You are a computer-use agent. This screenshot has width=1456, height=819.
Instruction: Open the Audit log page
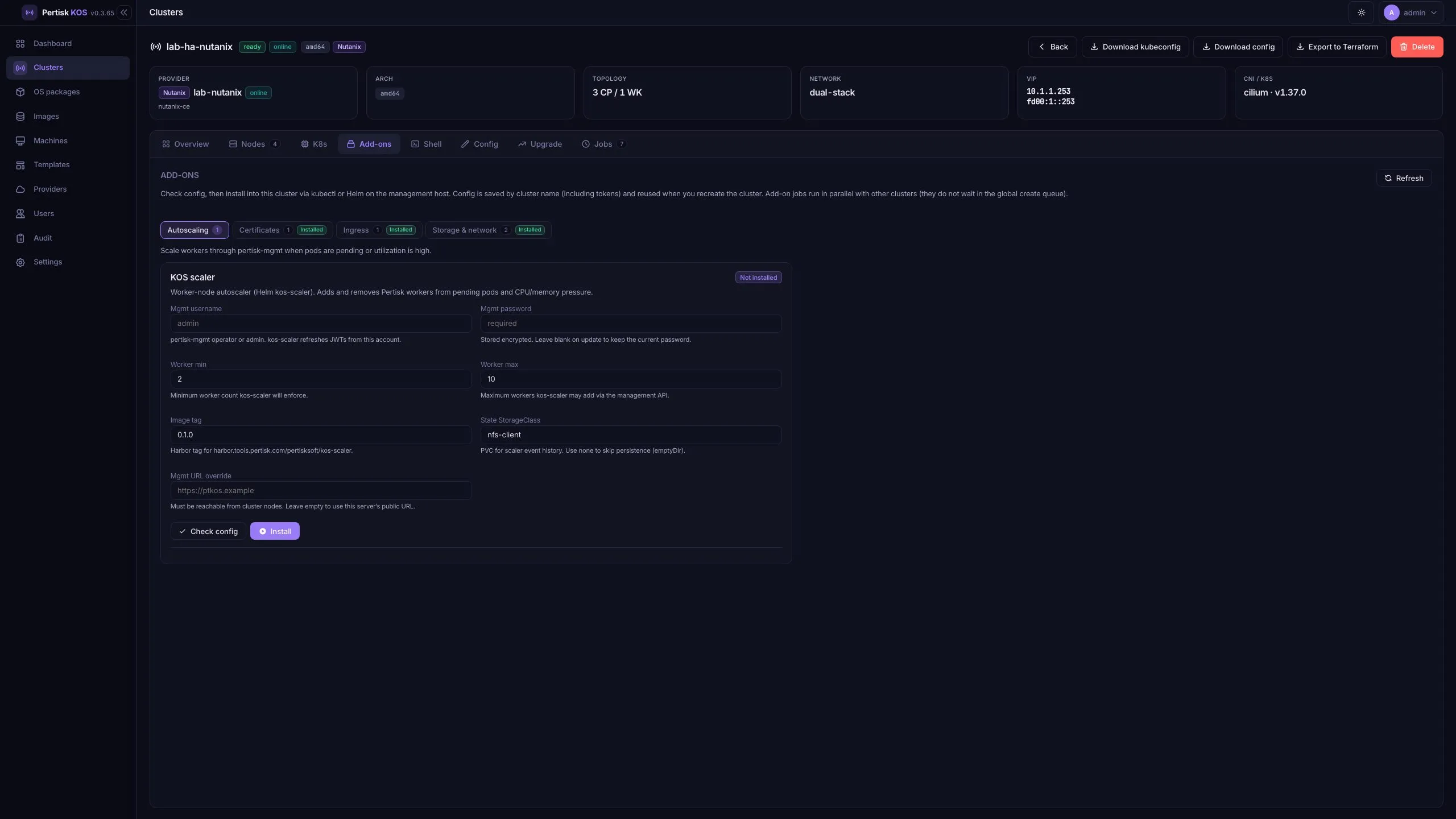pyautogui.click(x=68, y=238)
